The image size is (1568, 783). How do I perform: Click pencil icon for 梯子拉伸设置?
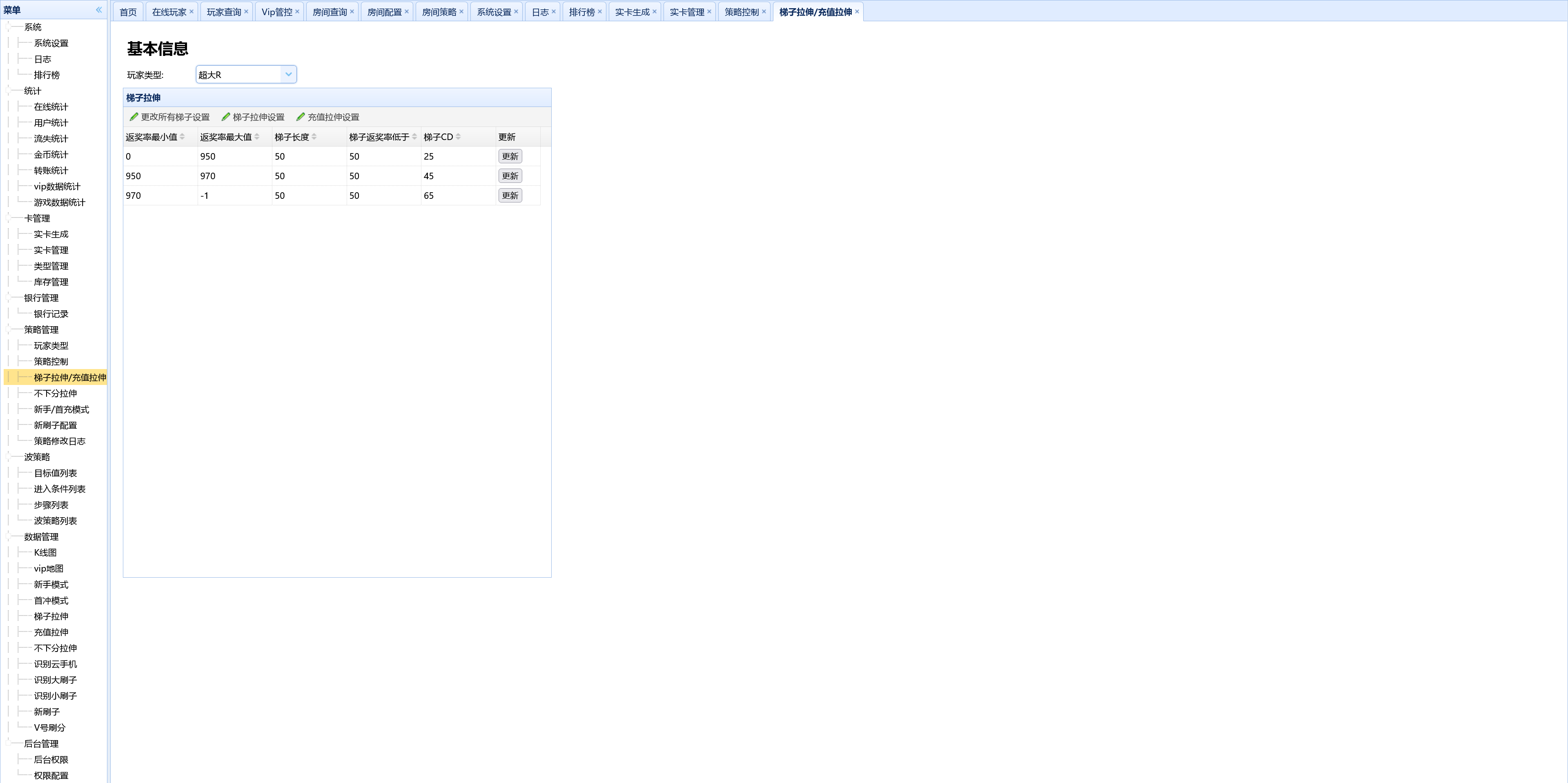click(x=226, y=117)
